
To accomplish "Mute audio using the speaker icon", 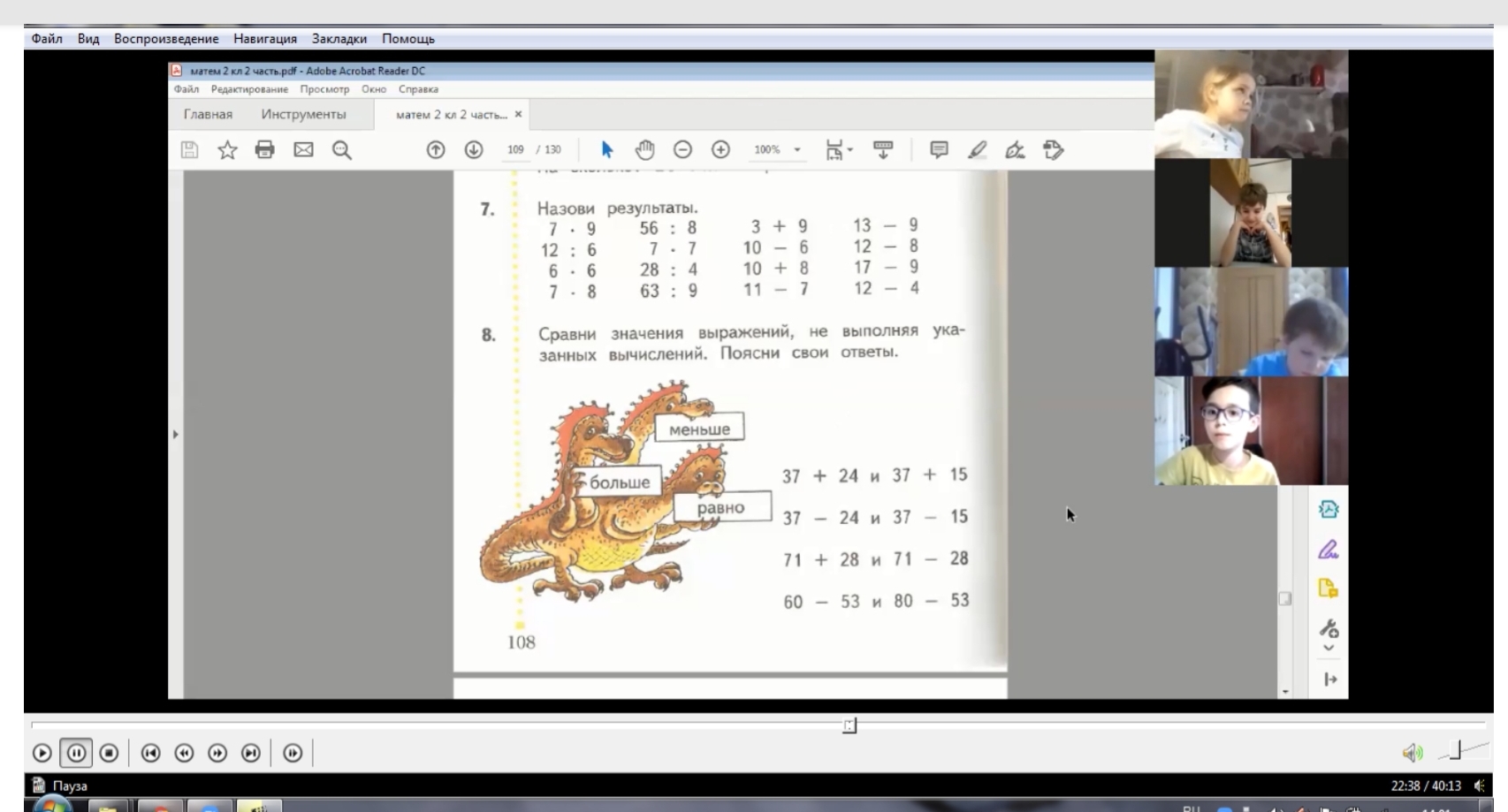I will 1412,752.
